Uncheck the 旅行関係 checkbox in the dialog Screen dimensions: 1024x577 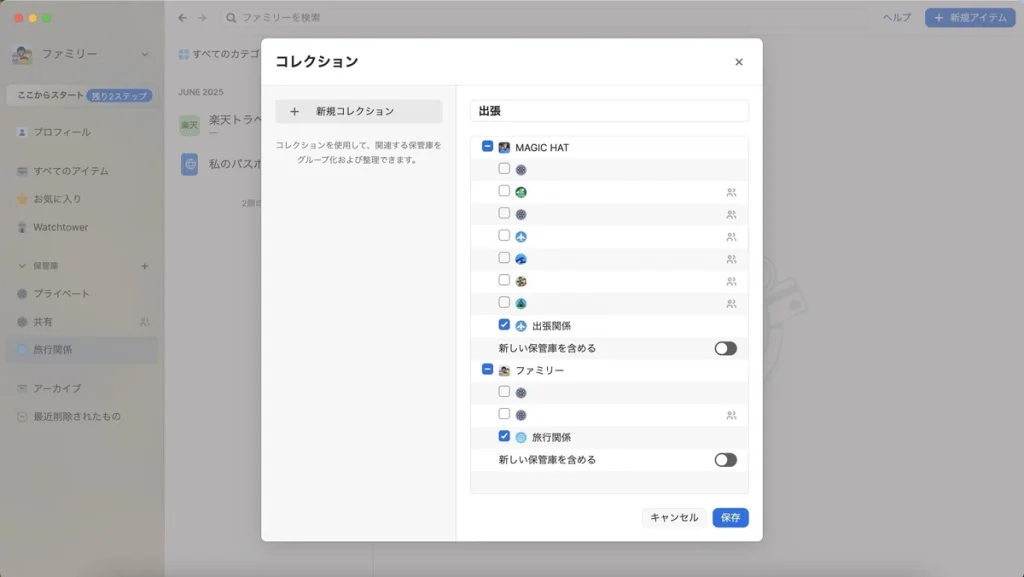[x=504, y=436]
